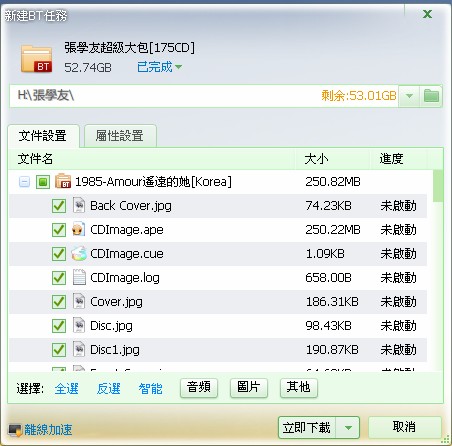Click the BT folder icon for 1985-Amour album

pyautogui.click(x=63, y=181)
